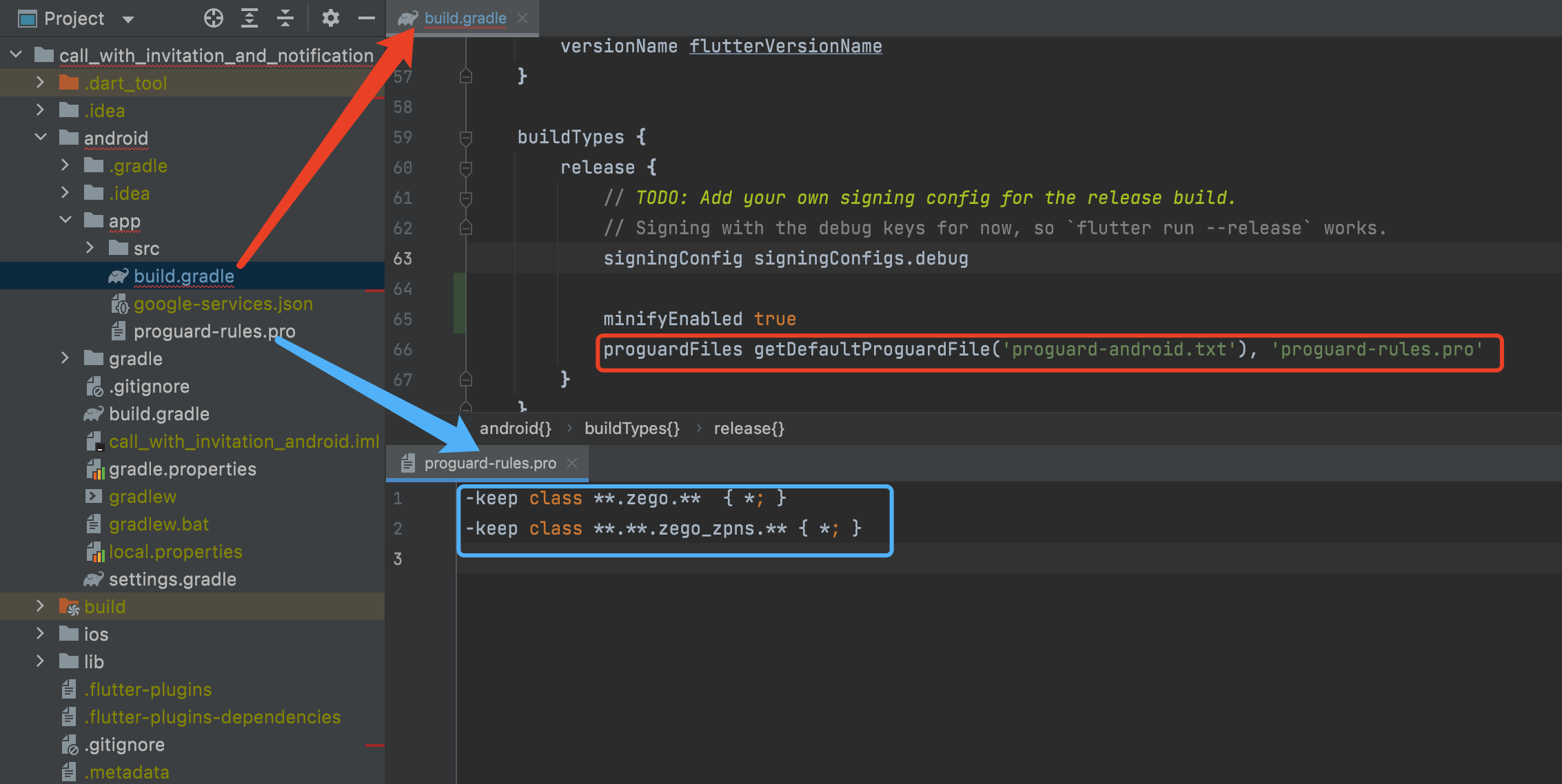Expand All items in the Project tree
The height and width of the screenshot is (784, 1562).
tap(249, 18)
